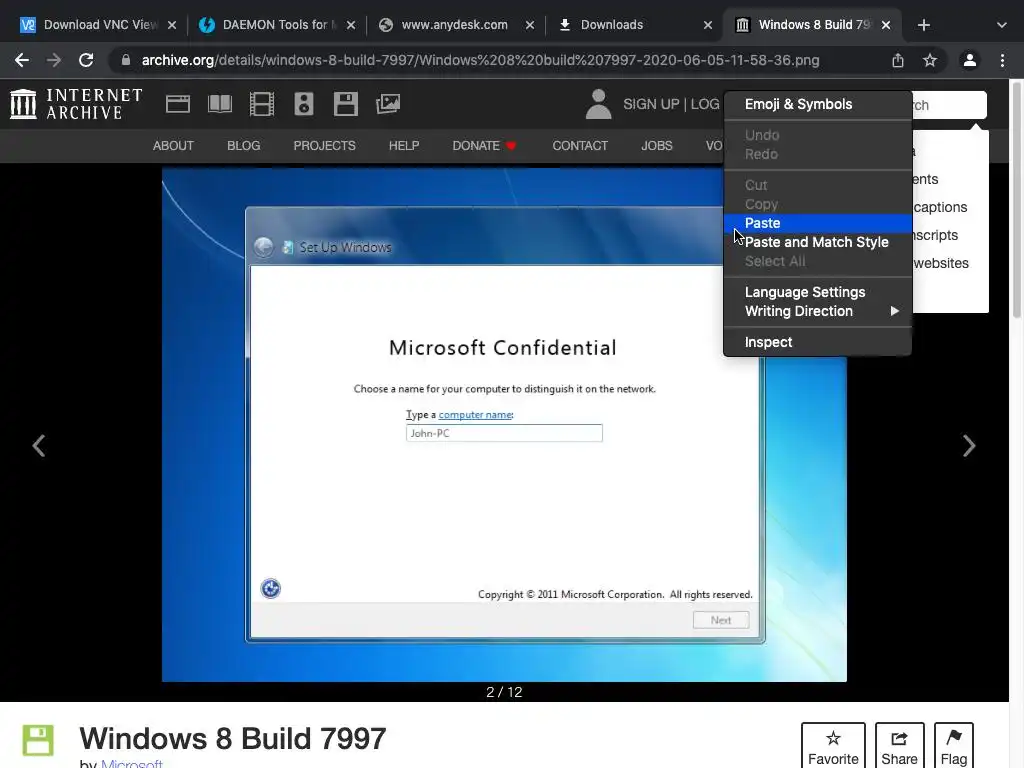The image size is (1024, 768).
Task: Click the Share button
Action: pos(899,746)
